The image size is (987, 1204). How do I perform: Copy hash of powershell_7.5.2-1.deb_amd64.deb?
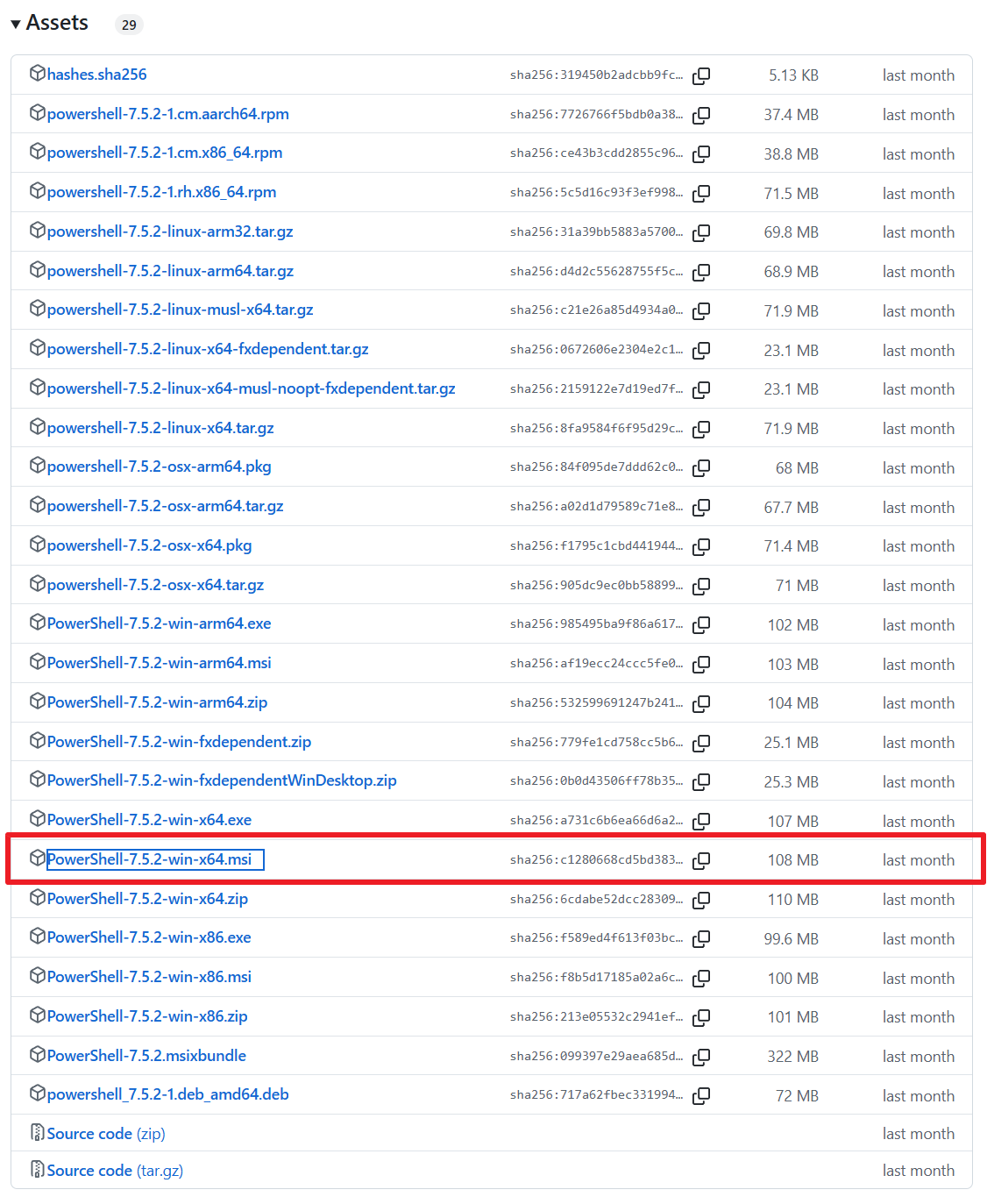pos(701,1096)
